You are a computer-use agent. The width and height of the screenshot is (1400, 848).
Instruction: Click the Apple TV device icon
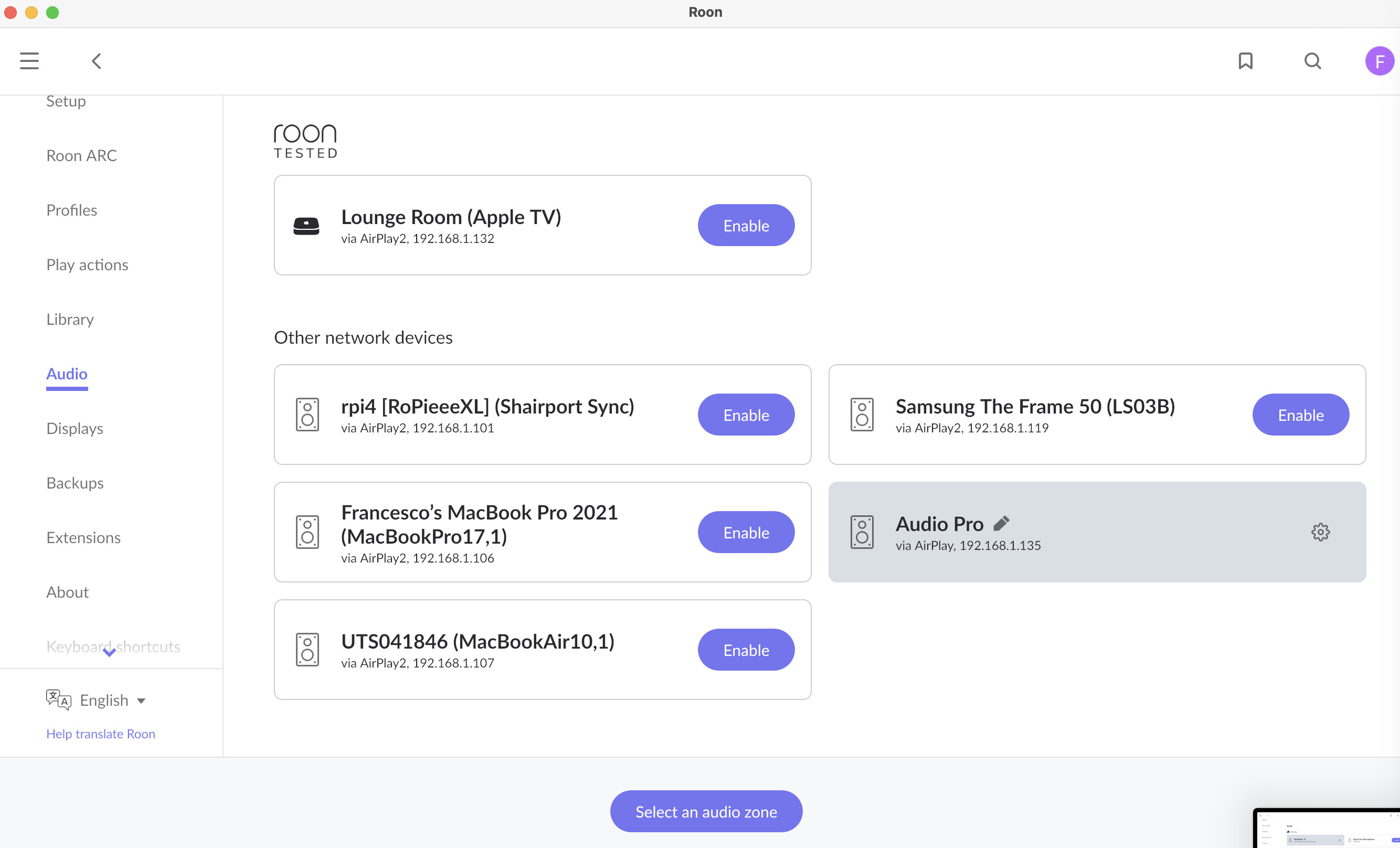[x=306, y=226]
